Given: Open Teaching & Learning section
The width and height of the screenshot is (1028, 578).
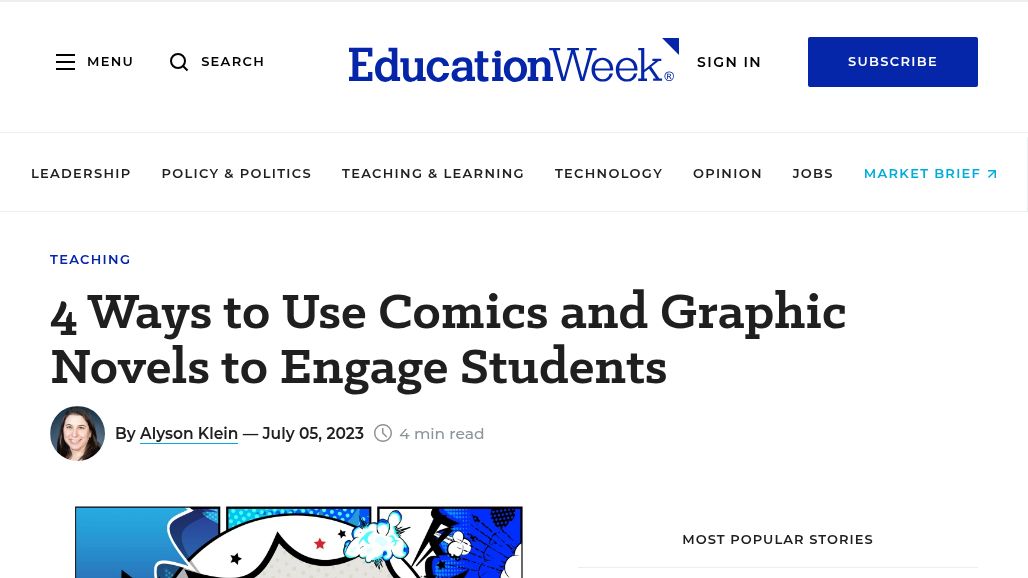Looking at the screenshot, I should point(433,173).
